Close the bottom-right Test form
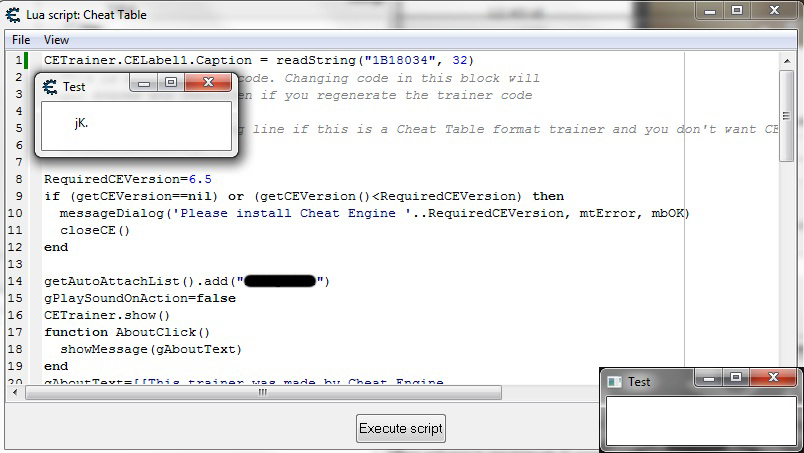This screenshot has width=804, height=453. pyautogui.click(x=773, y=378)
